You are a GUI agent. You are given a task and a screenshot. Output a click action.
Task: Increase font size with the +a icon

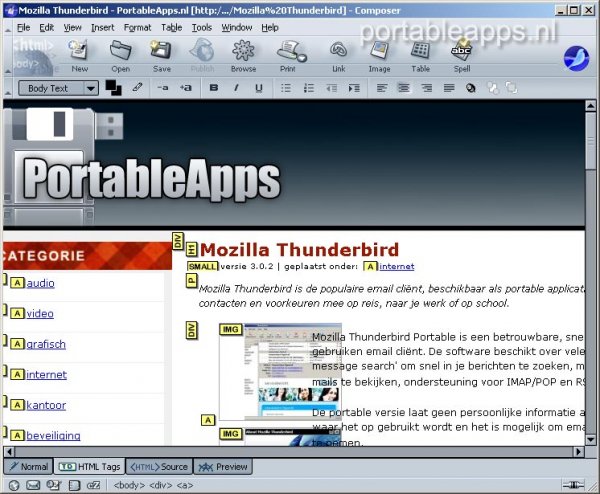click(x=186, y=88)
